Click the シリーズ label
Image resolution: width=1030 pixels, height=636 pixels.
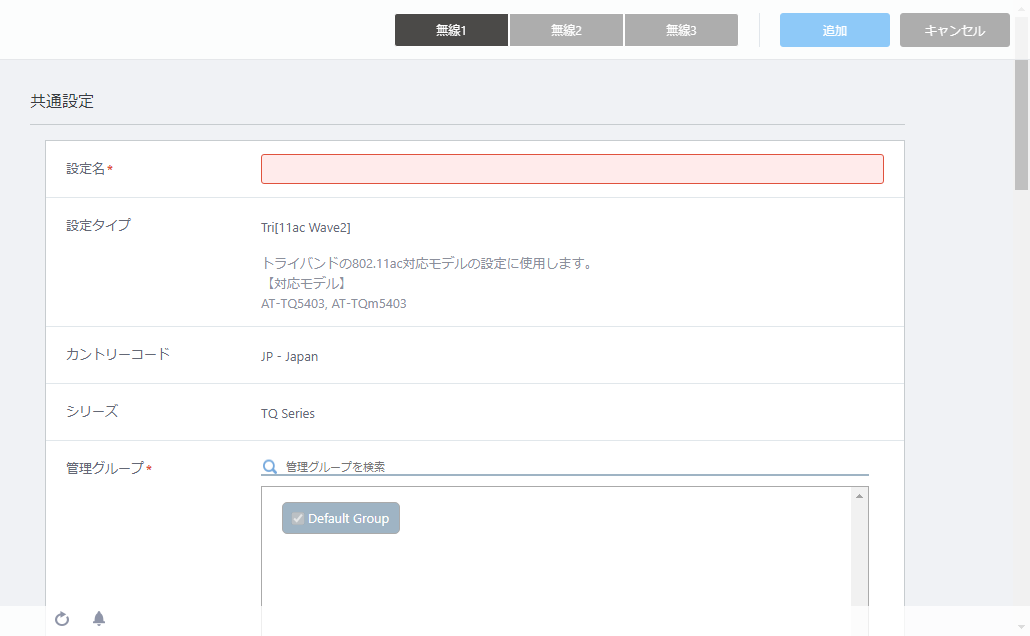(x=92, y=411)
